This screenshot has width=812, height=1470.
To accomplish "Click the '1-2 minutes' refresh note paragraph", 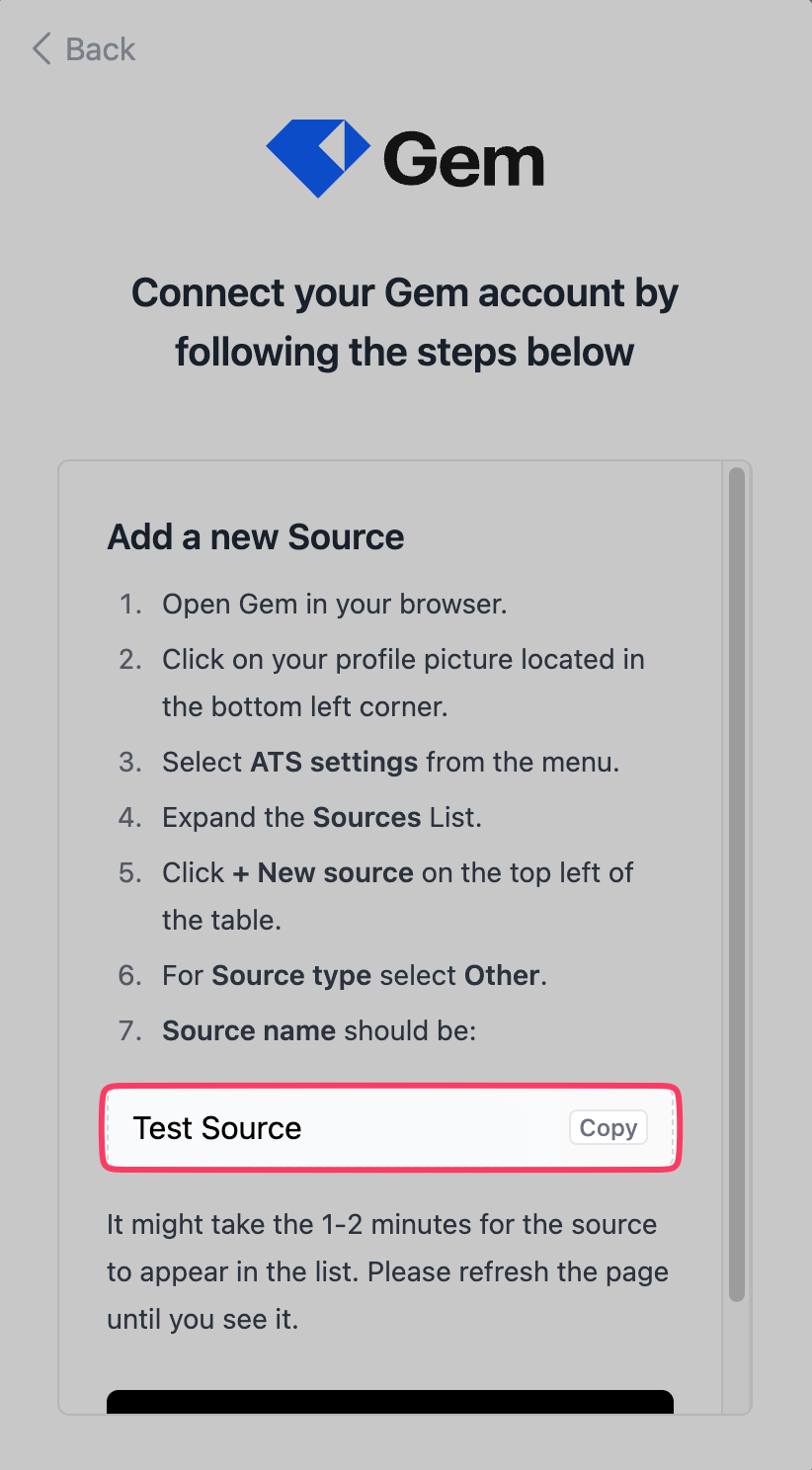I will [387, 1271].
